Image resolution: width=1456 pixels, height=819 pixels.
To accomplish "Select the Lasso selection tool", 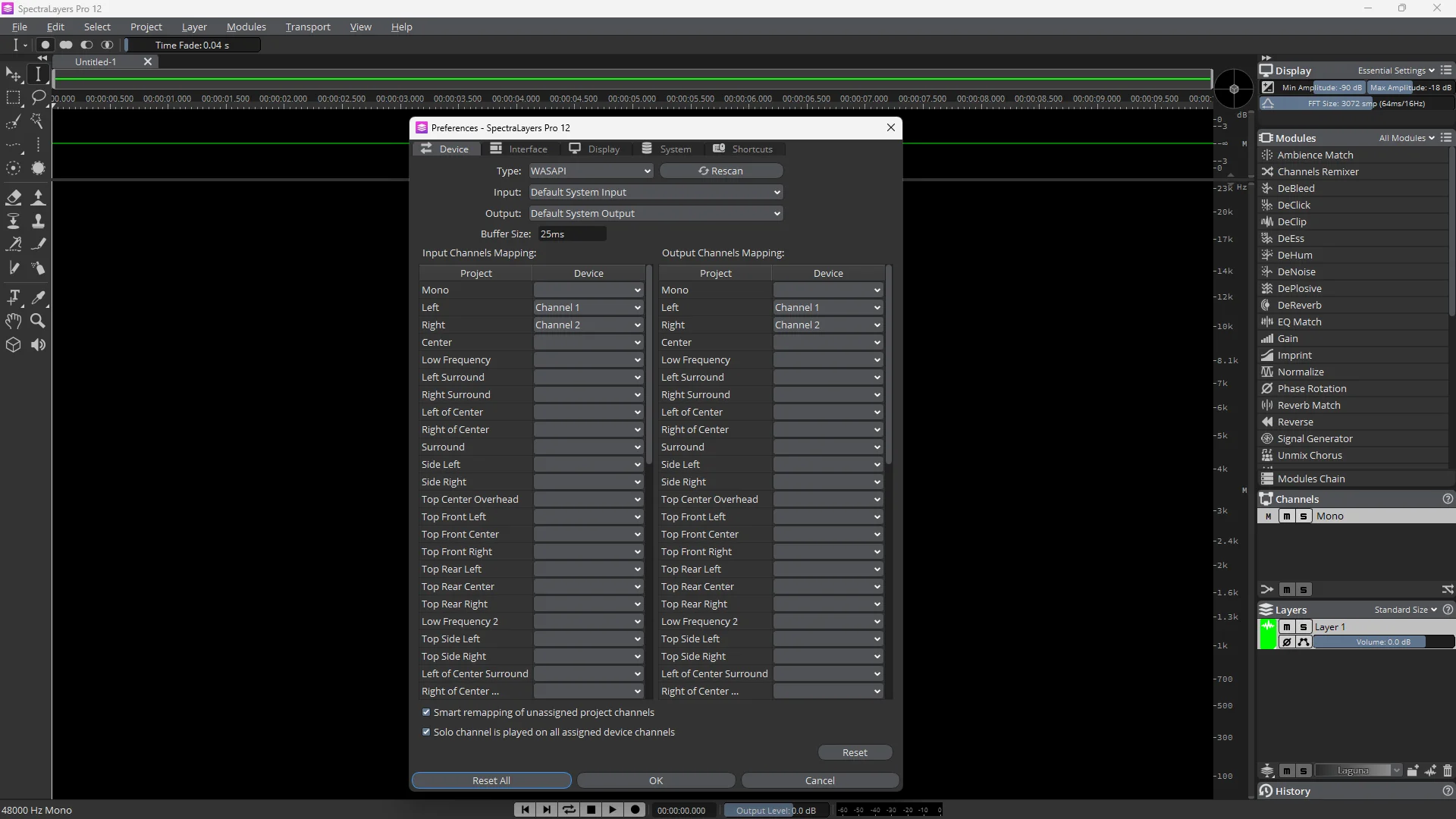I will (38, 98).
